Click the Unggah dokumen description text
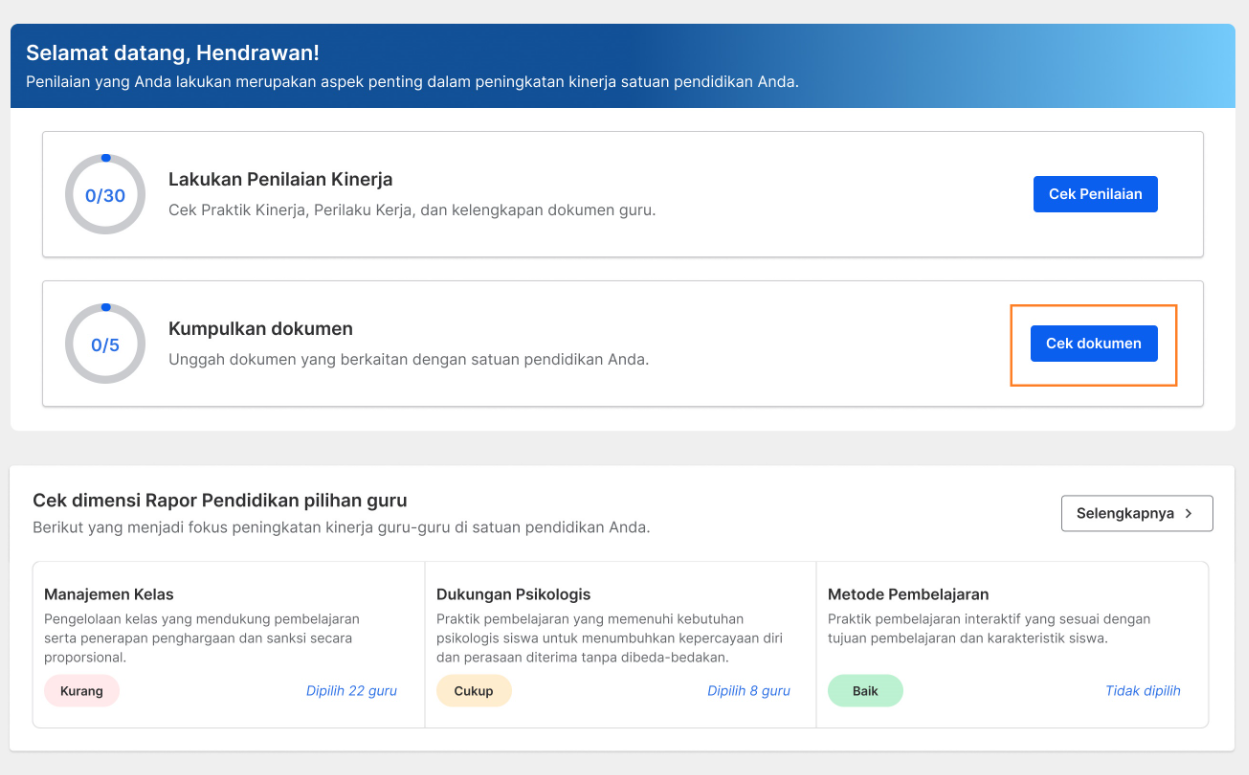 click(408, 359)
